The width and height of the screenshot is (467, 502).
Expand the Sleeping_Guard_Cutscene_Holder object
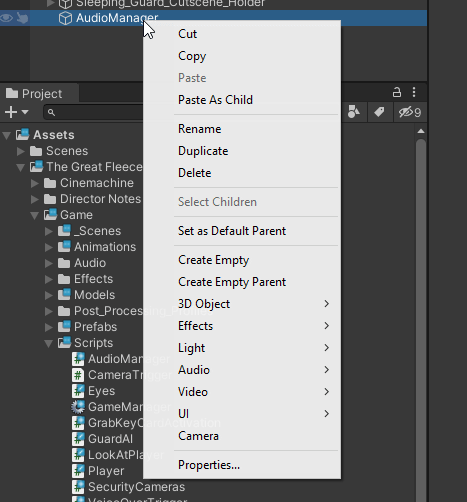[x=50, y=3]
